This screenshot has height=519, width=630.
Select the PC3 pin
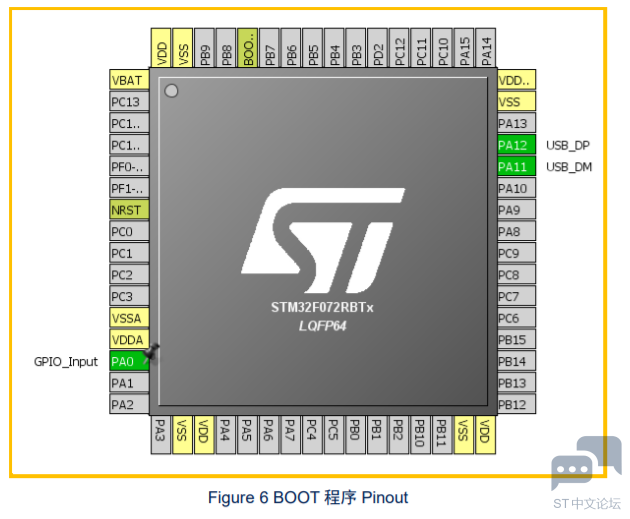point(129,297)
